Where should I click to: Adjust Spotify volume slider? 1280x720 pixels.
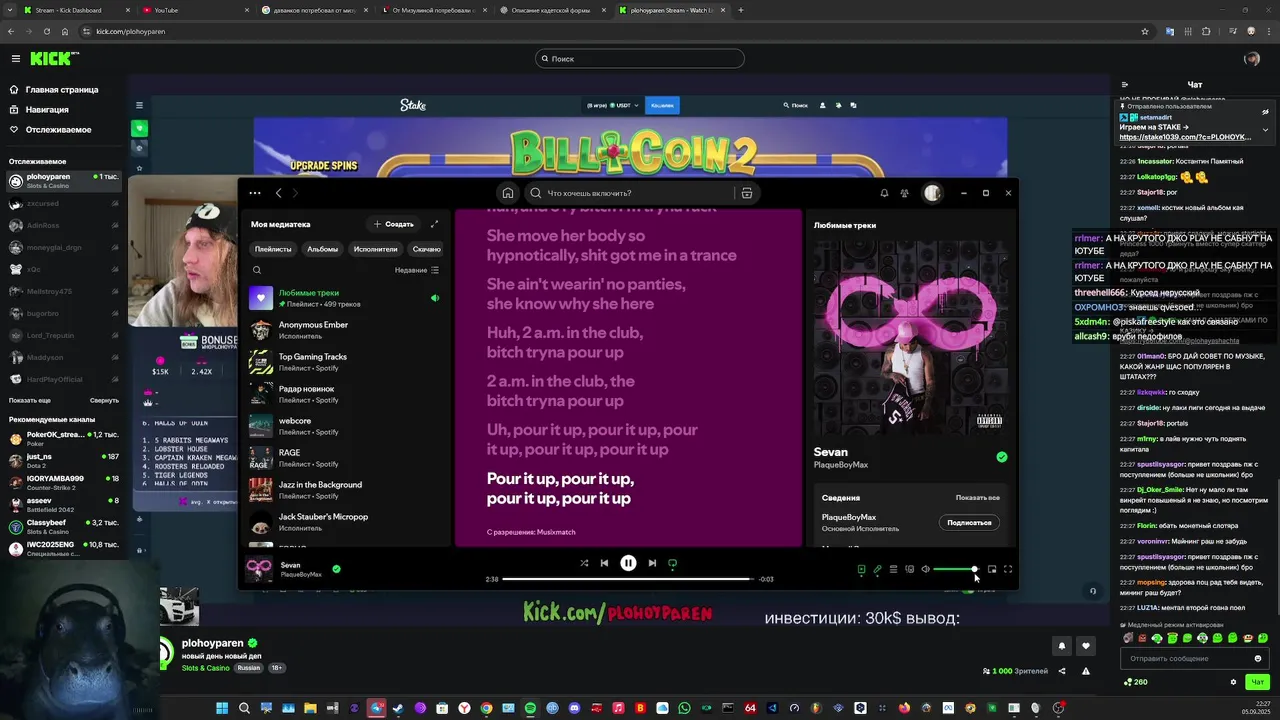955,569
